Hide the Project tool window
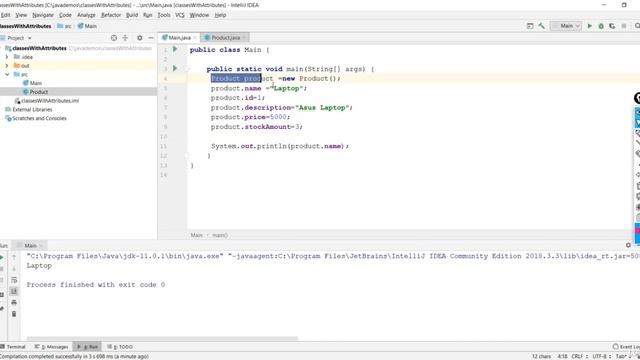The image size is (640, 360). tap(151, 38)
